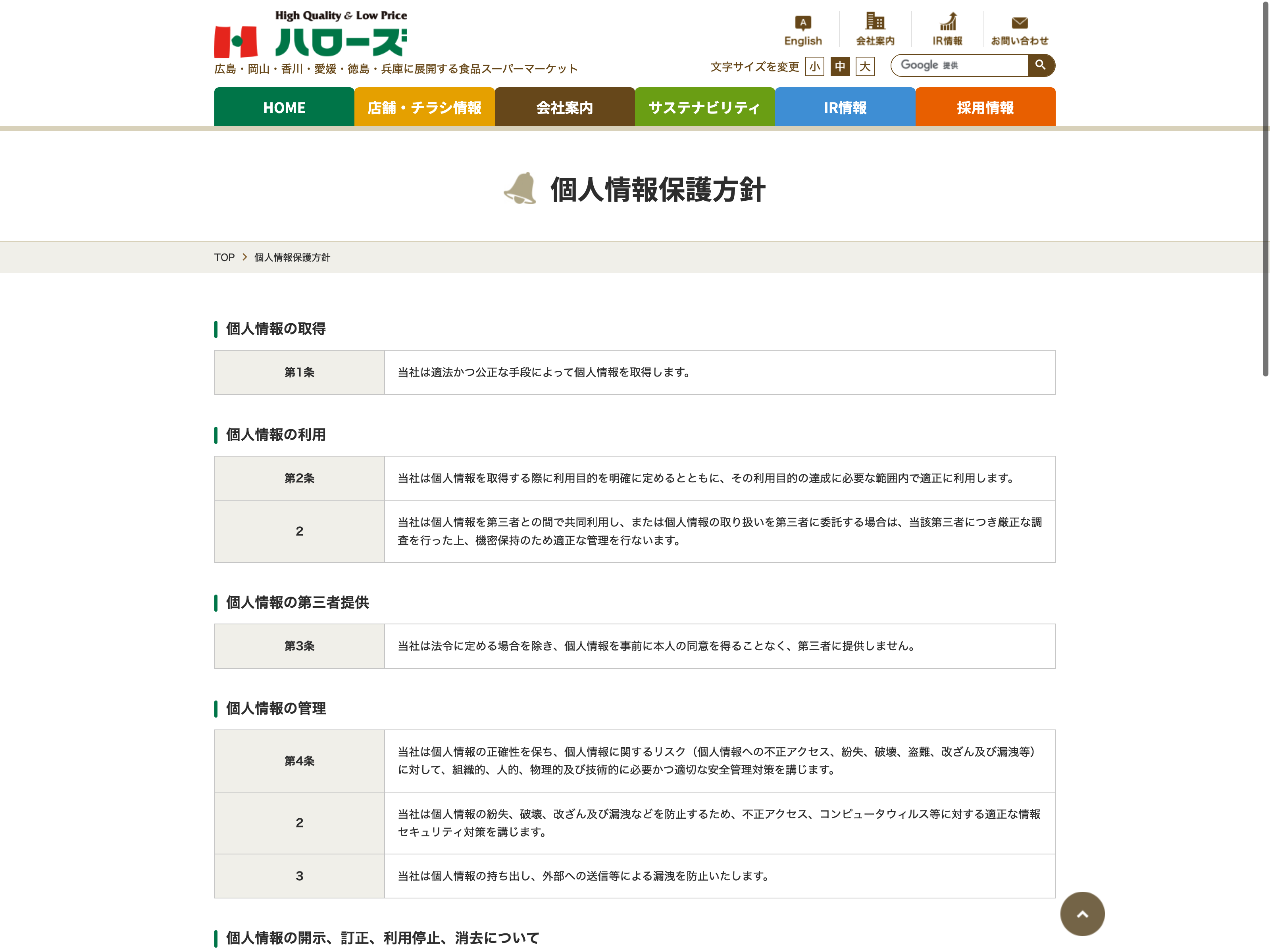This screenshot has width=1270, height=952.
Task: Go to the 採用情報 recruitment page
Action: [x=985, y=107]
